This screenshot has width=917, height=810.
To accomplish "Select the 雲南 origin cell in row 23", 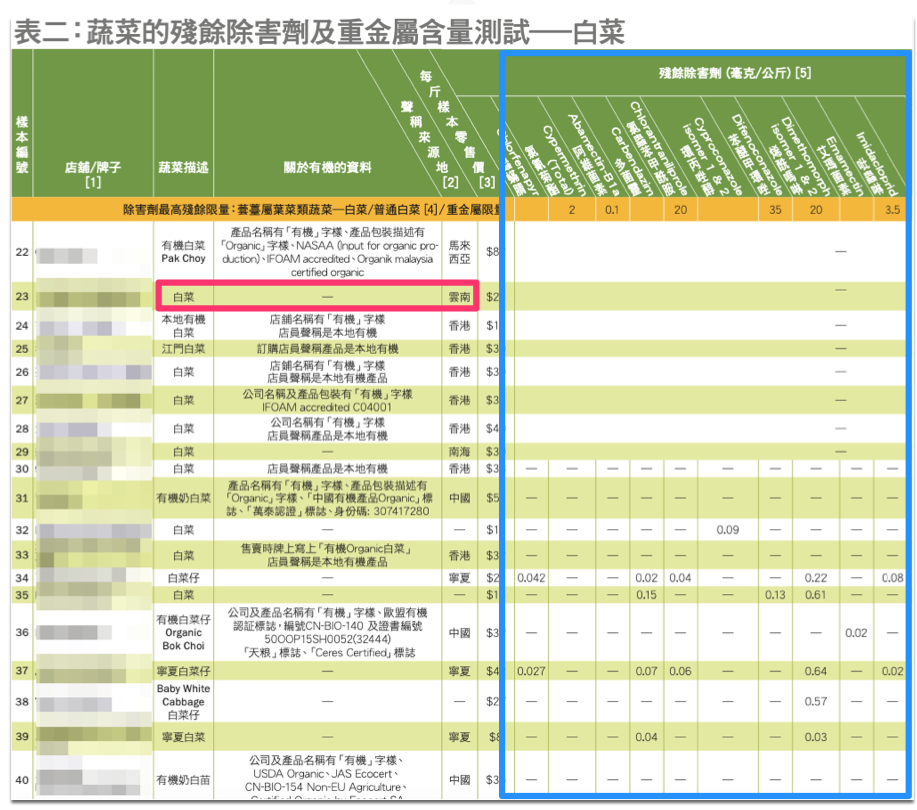I will 458,296.
